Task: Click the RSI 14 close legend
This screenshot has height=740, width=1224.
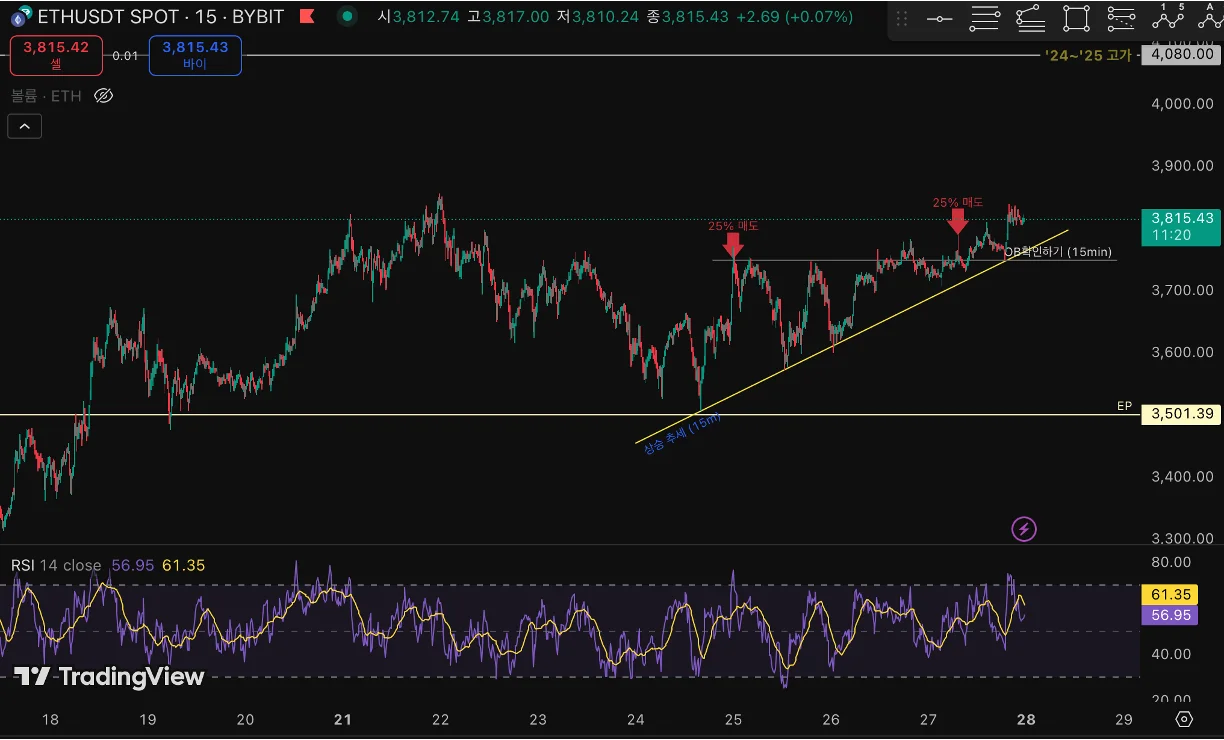Action: [x=56, y=566]
